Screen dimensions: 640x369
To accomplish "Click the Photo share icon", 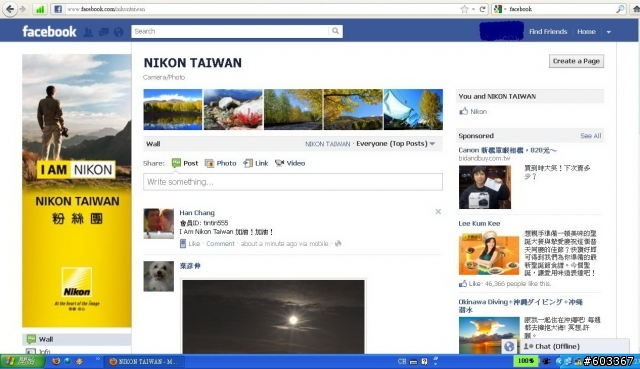I will click(x=209, y=163).
